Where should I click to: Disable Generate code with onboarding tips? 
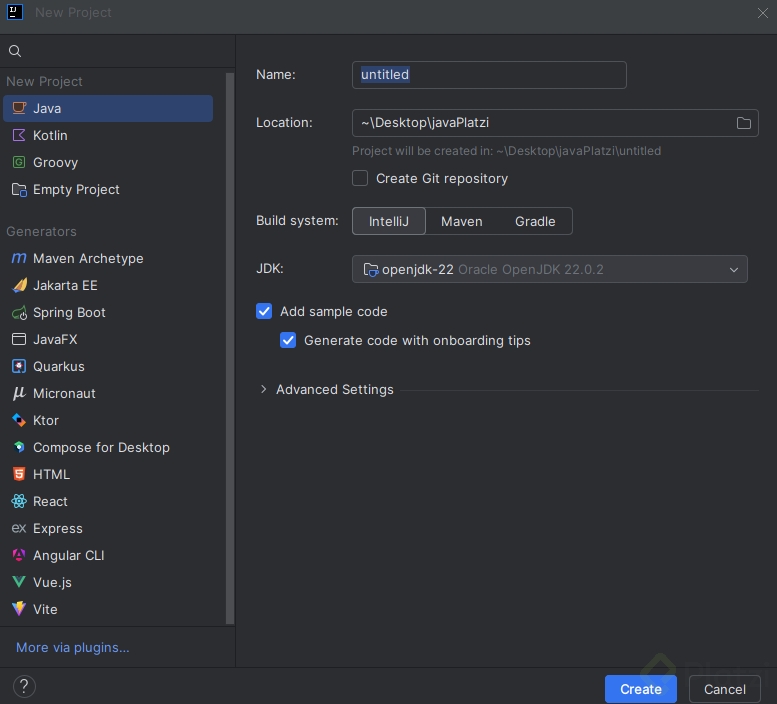tap(288, 340)
